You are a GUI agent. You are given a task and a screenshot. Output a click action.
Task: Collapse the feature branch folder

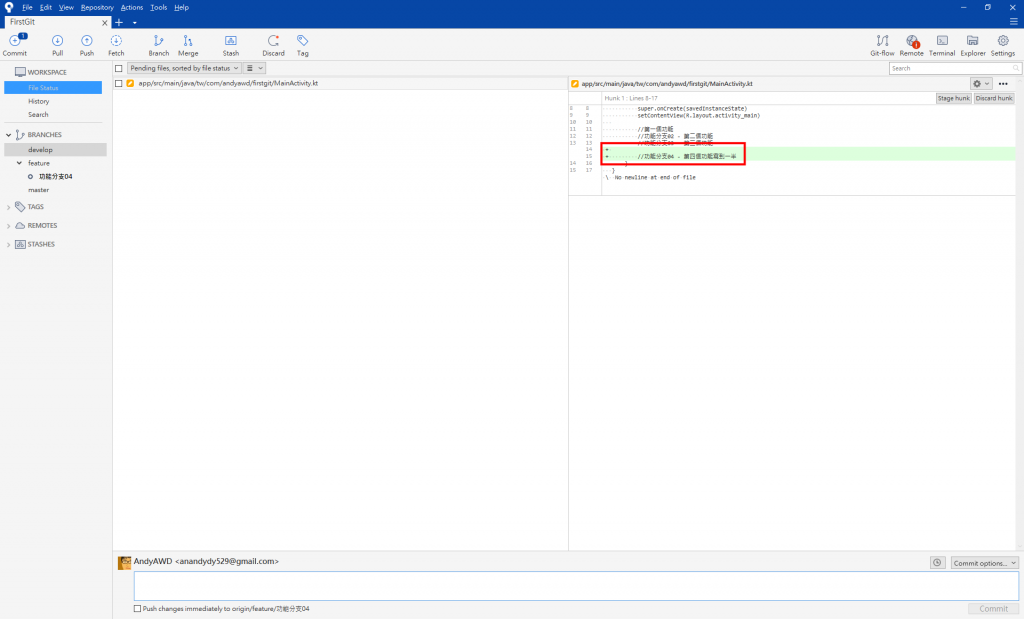point(19,163)
